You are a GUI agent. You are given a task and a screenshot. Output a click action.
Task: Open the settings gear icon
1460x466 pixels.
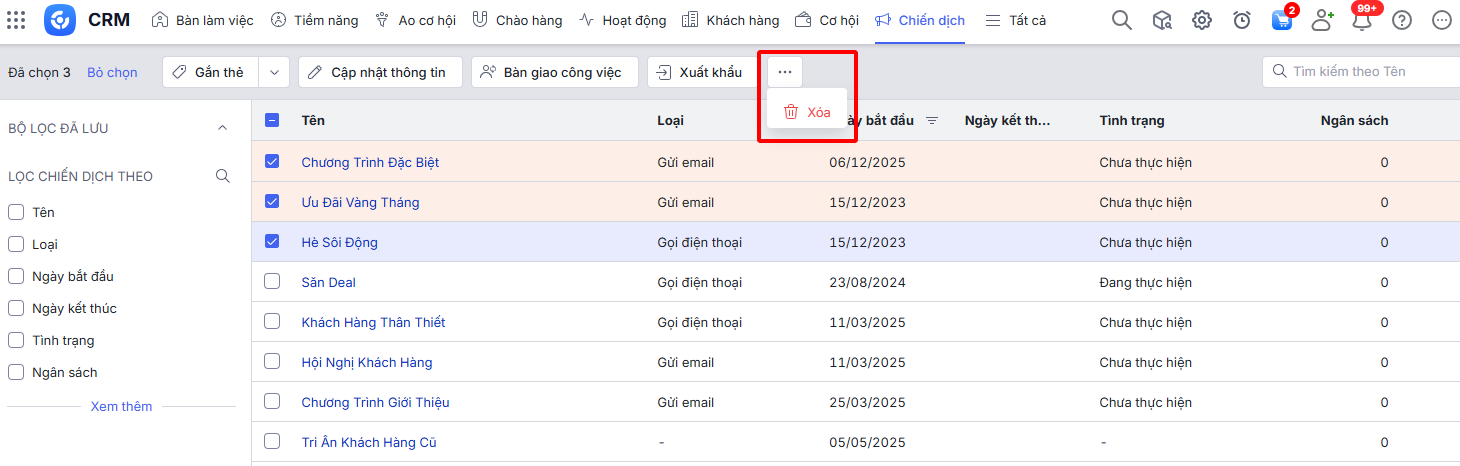pyautogui.click(x=1202, y=20)
